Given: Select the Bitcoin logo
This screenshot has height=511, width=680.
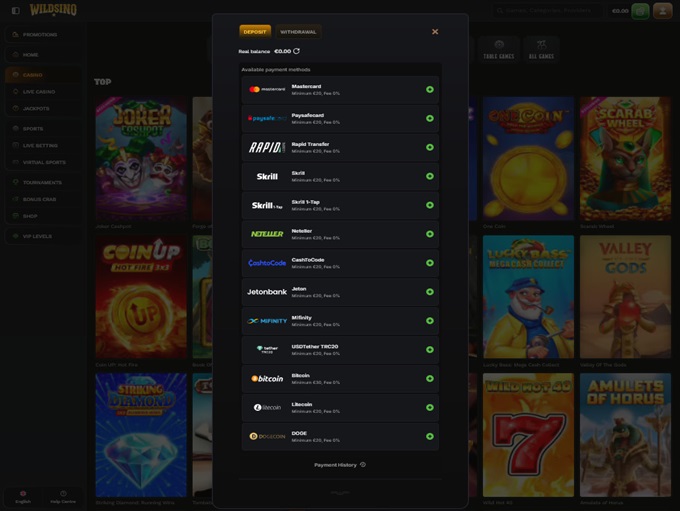Looking at the screenshot, I should [x=267, y=379].
